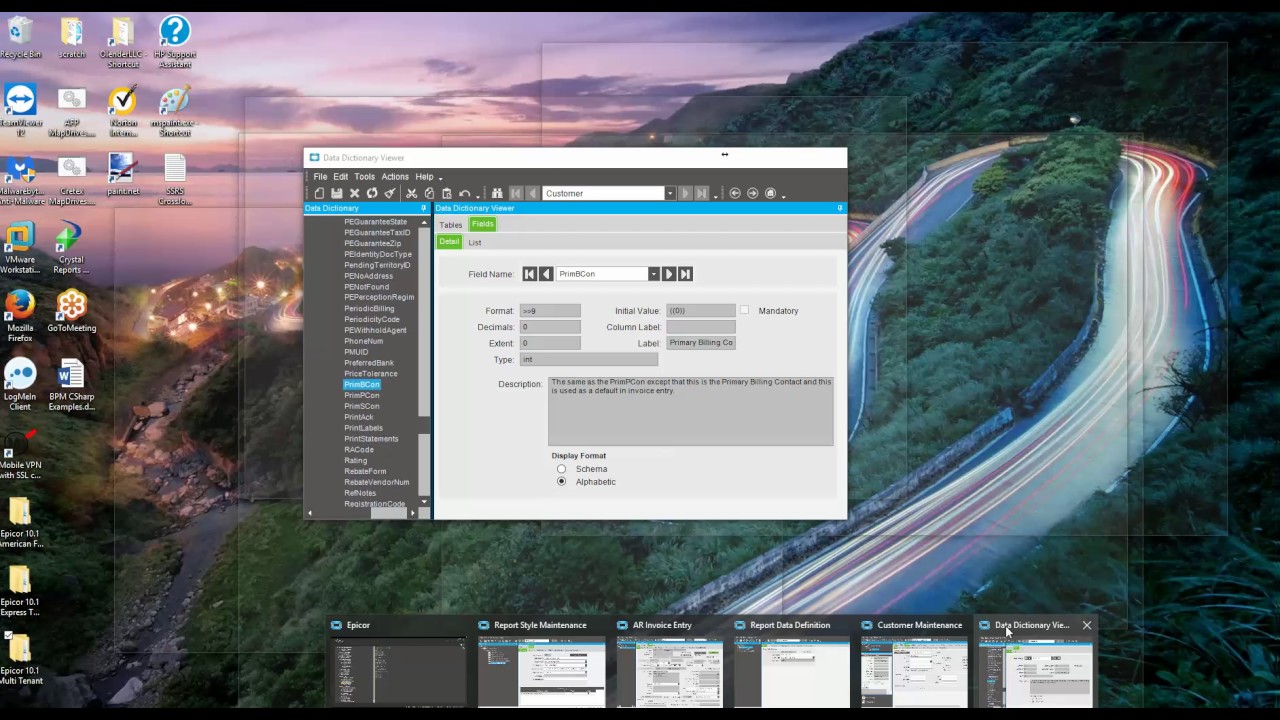Pin the Data Dictionary tree panel

click(x=423, y=208)
